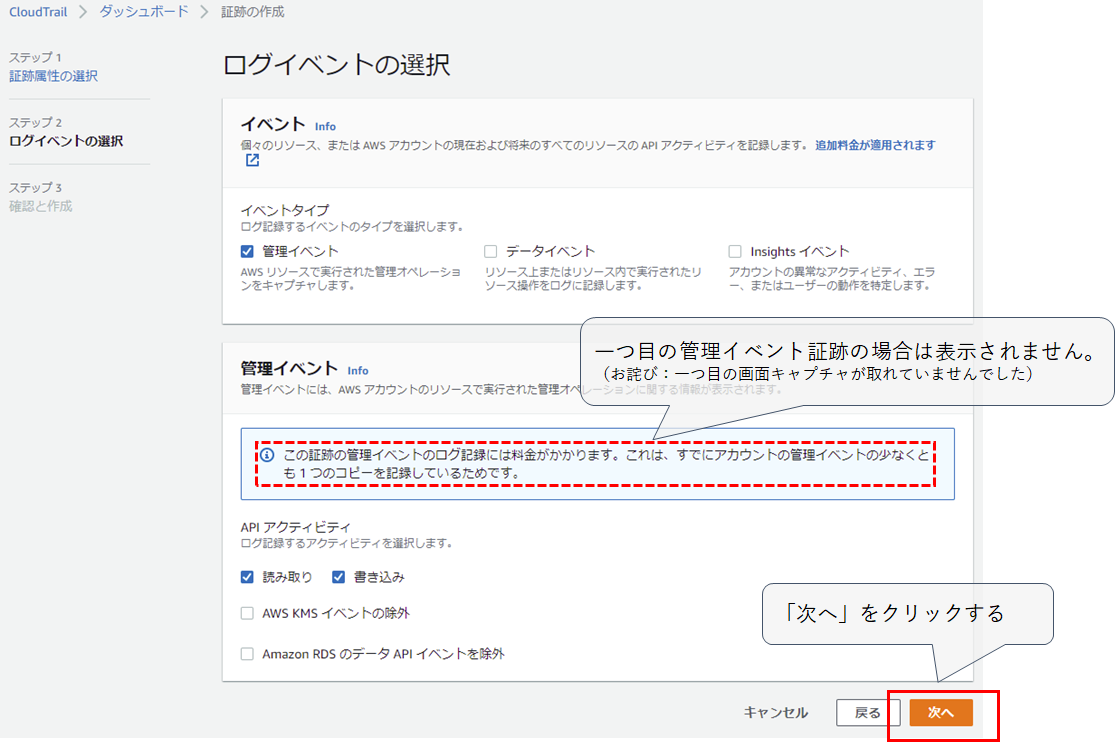Check Amazon RDS のデータ API イベントを除外

(x=247, y=654)
